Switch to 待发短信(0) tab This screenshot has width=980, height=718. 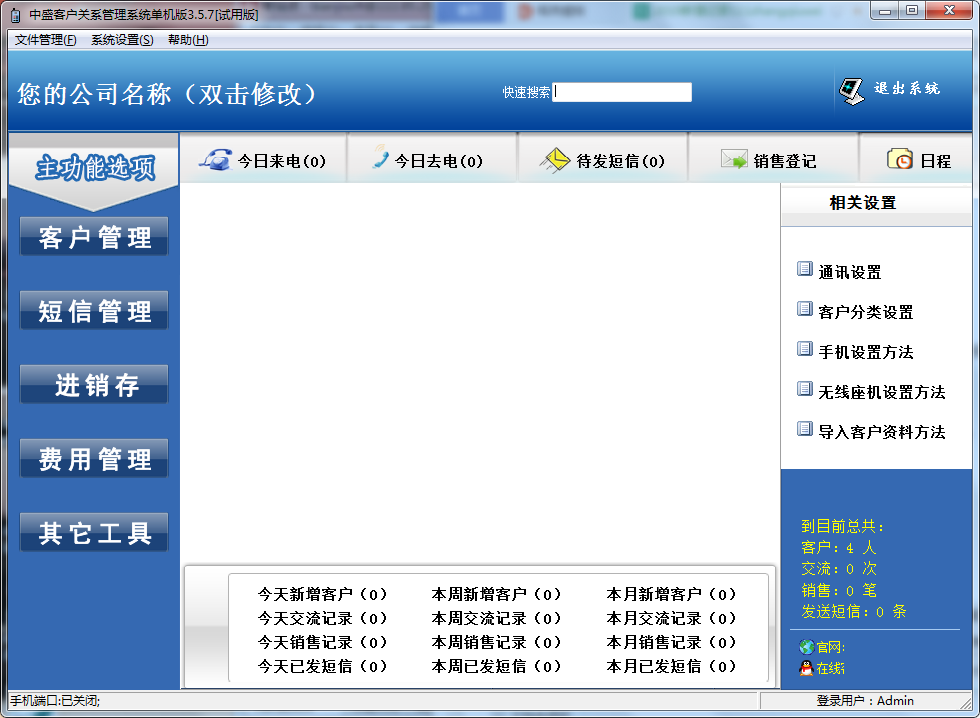point(603,159)
